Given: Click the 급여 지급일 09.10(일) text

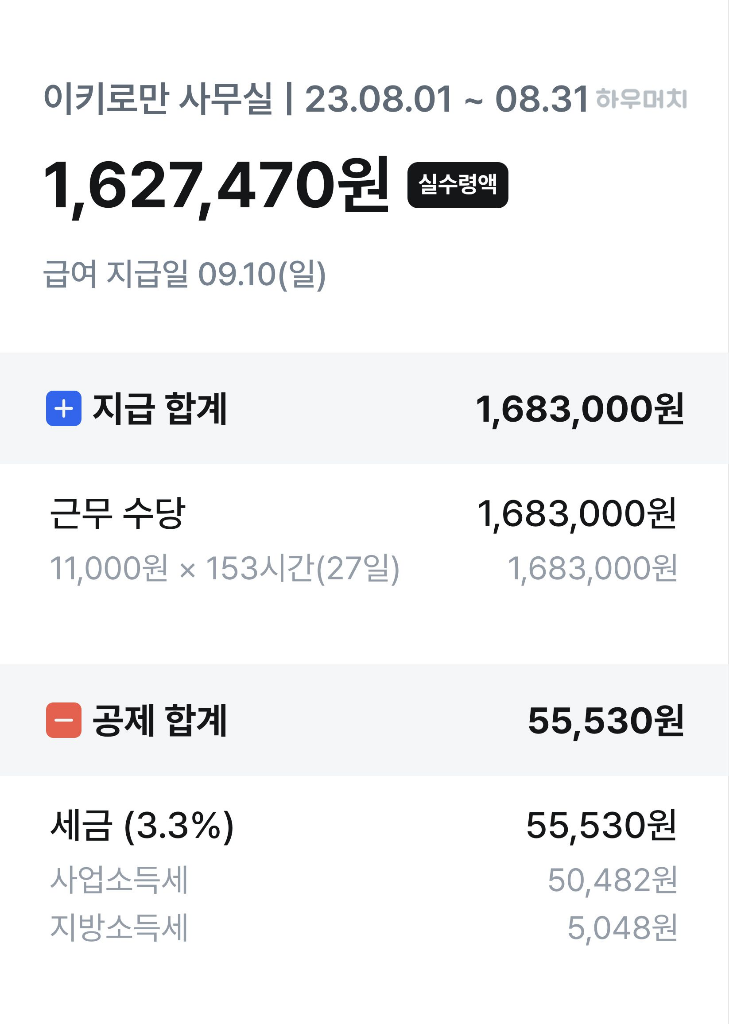Looking at the screenshot, I should tap(185, 274).
